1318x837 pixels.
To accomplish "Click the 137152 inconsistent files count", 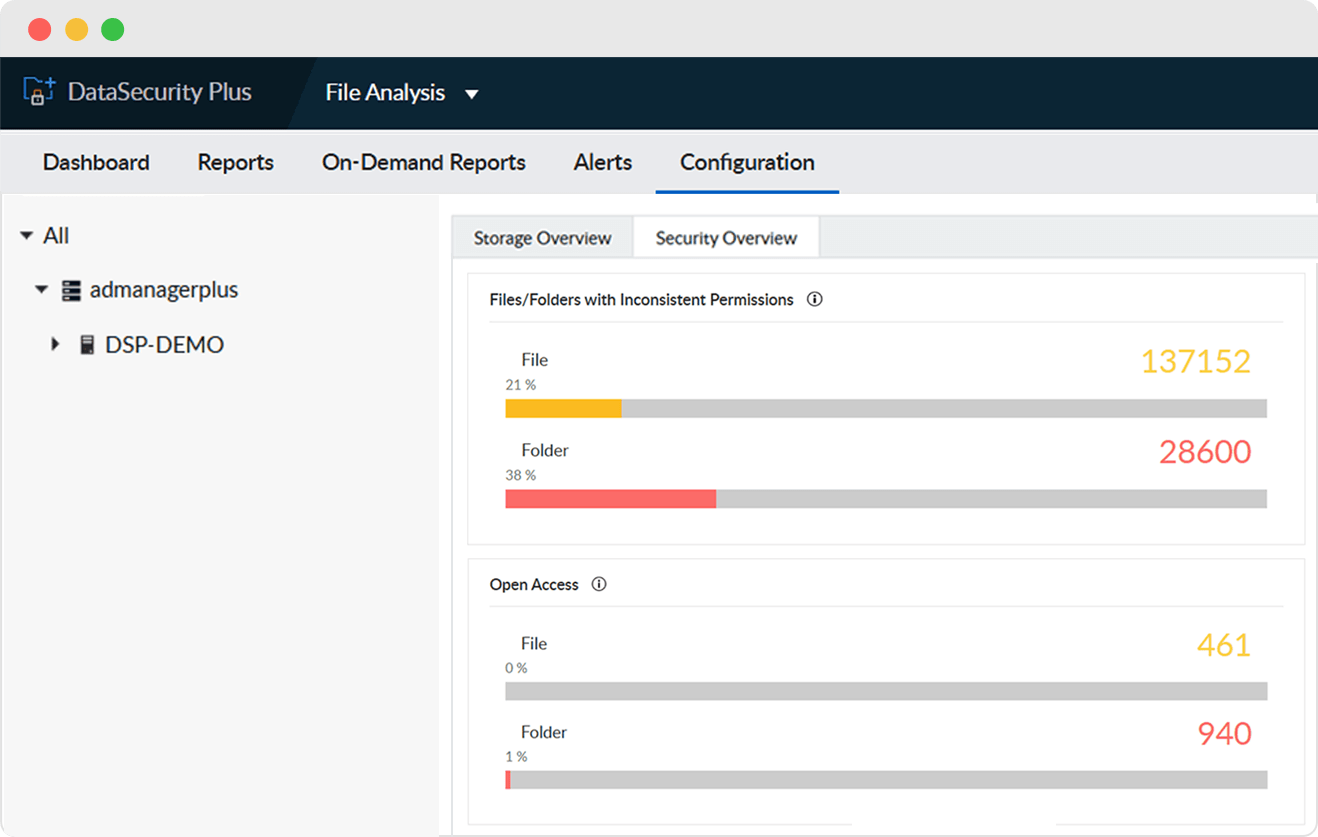I will click(1195, 361).
